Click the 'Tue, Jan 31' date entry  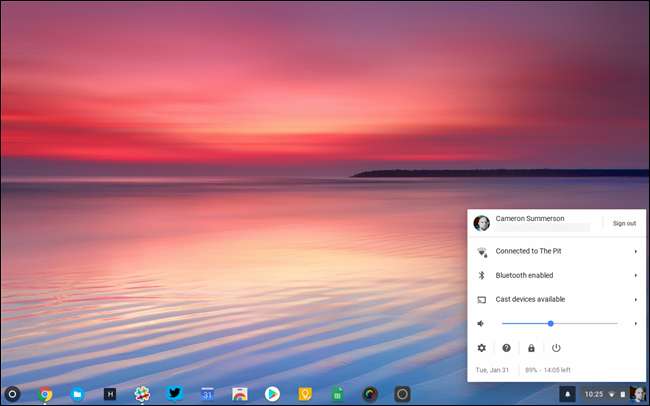click(x=490, y=369)
